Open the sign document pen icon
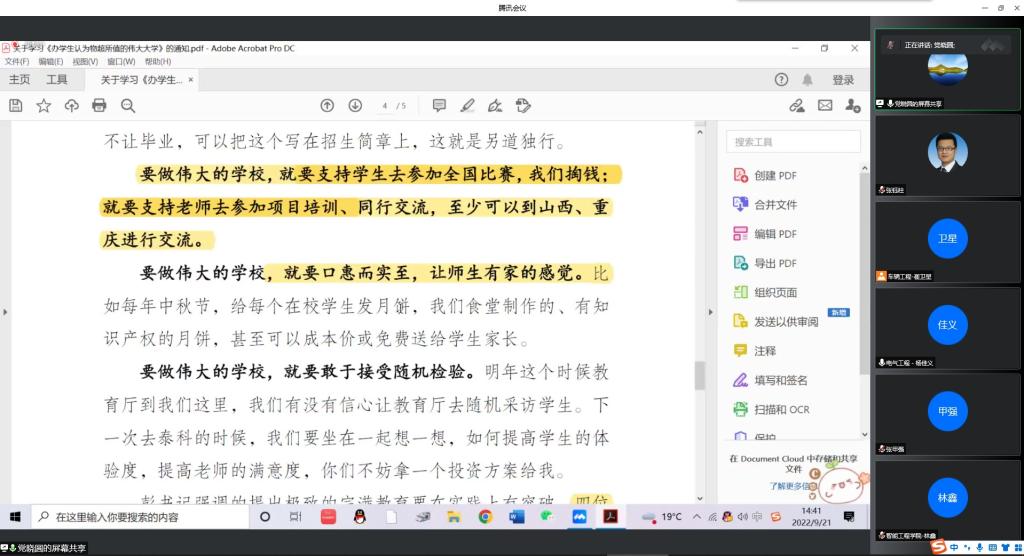The width and height of the screenshot is (1024, 556). 496,105
